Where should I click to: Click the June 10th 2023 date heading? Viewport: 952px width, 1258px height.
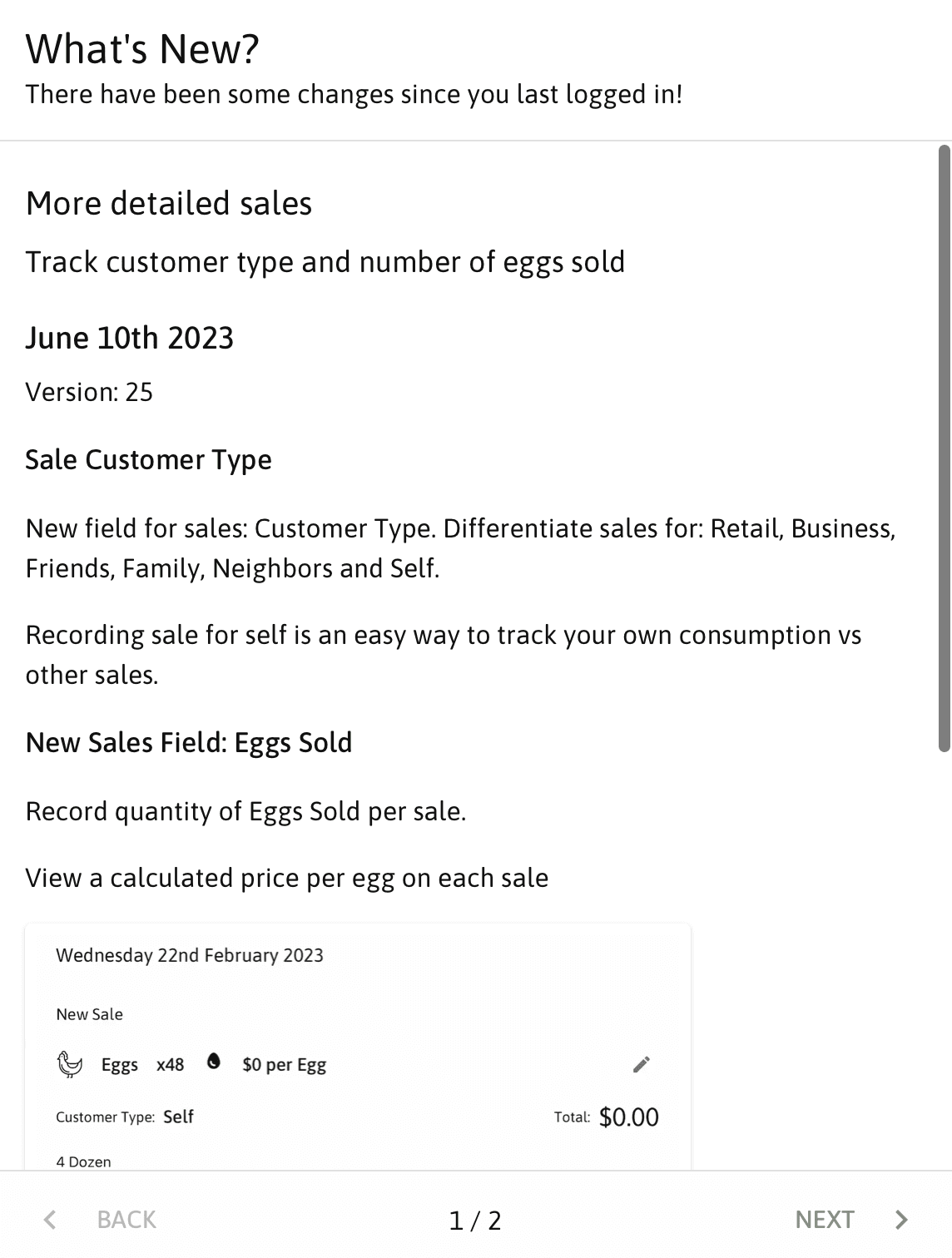(x=130, y=338)
